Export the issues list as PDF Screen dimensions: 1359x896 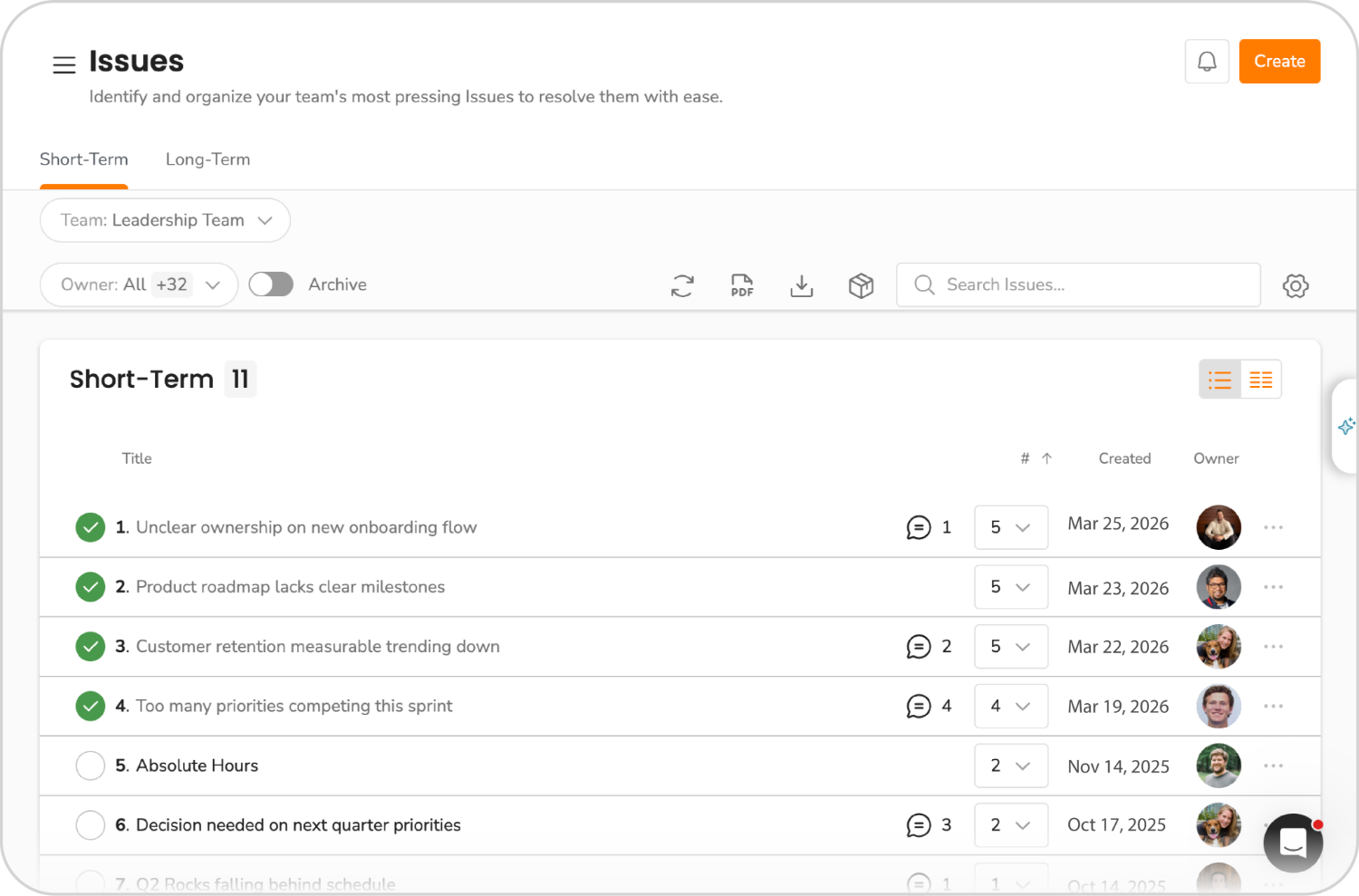click(741, 285)
